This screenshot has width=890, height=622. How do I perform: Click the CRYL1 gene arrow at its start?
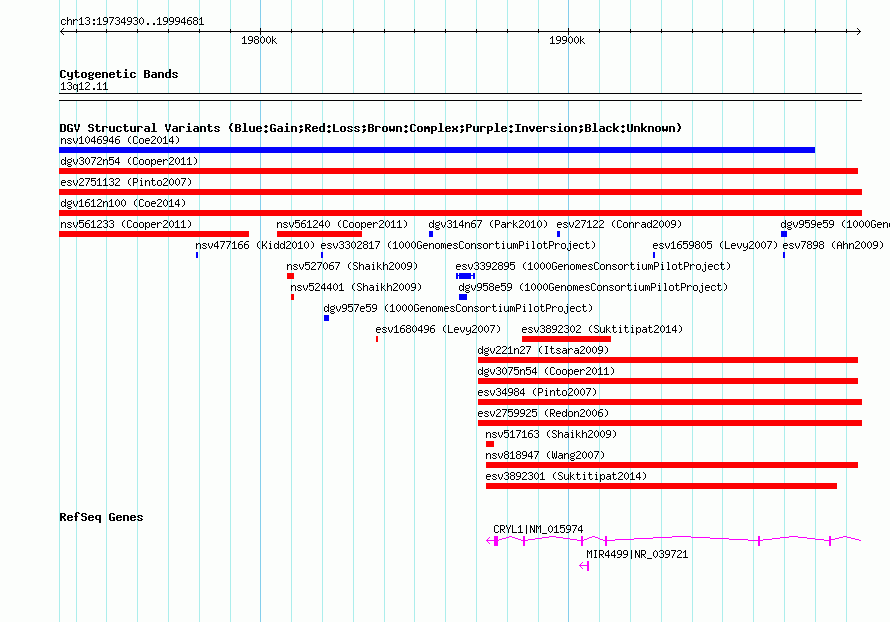coord(490,541)
